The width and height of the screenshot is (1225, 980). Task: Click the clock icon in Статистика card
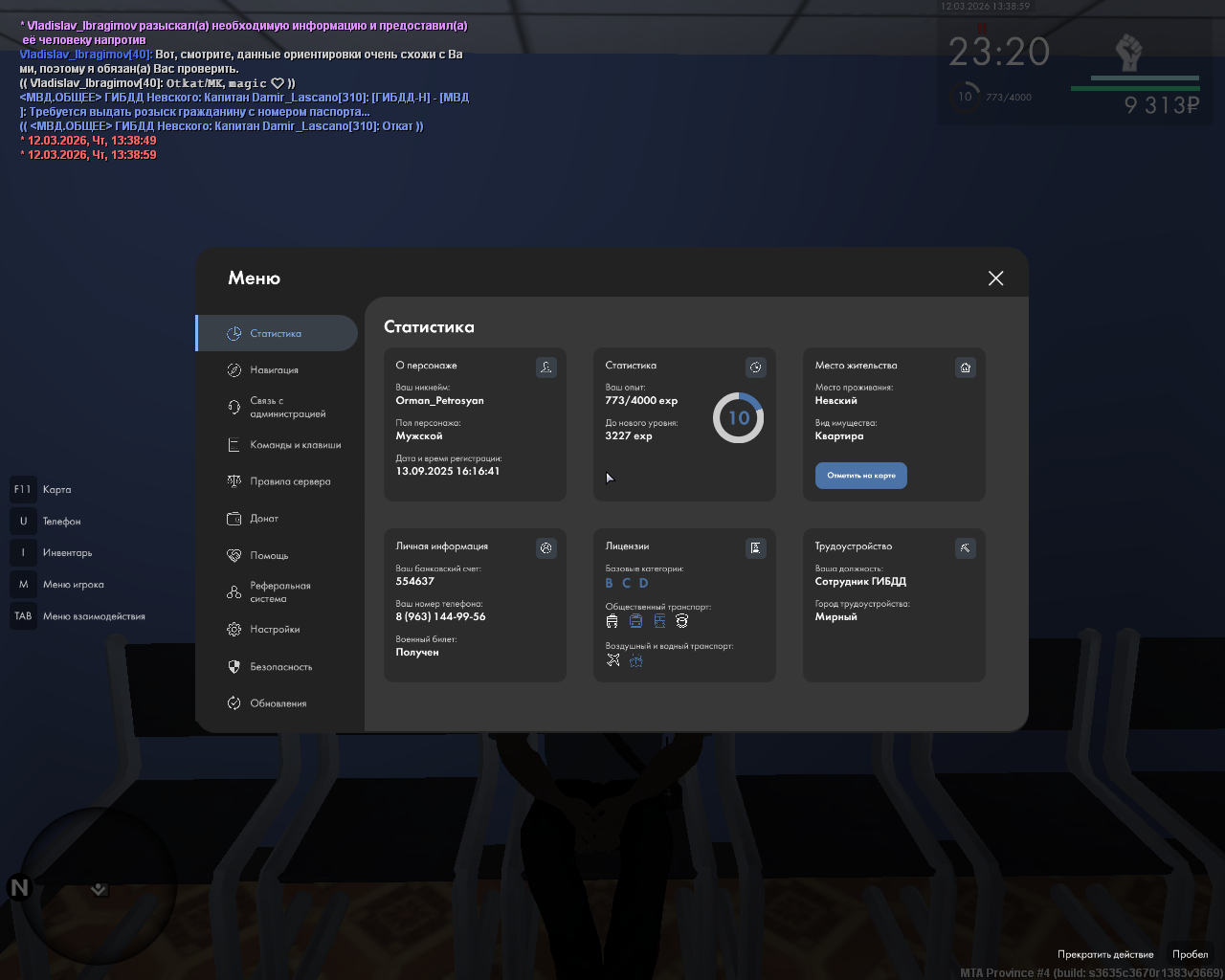pos(756,367)
